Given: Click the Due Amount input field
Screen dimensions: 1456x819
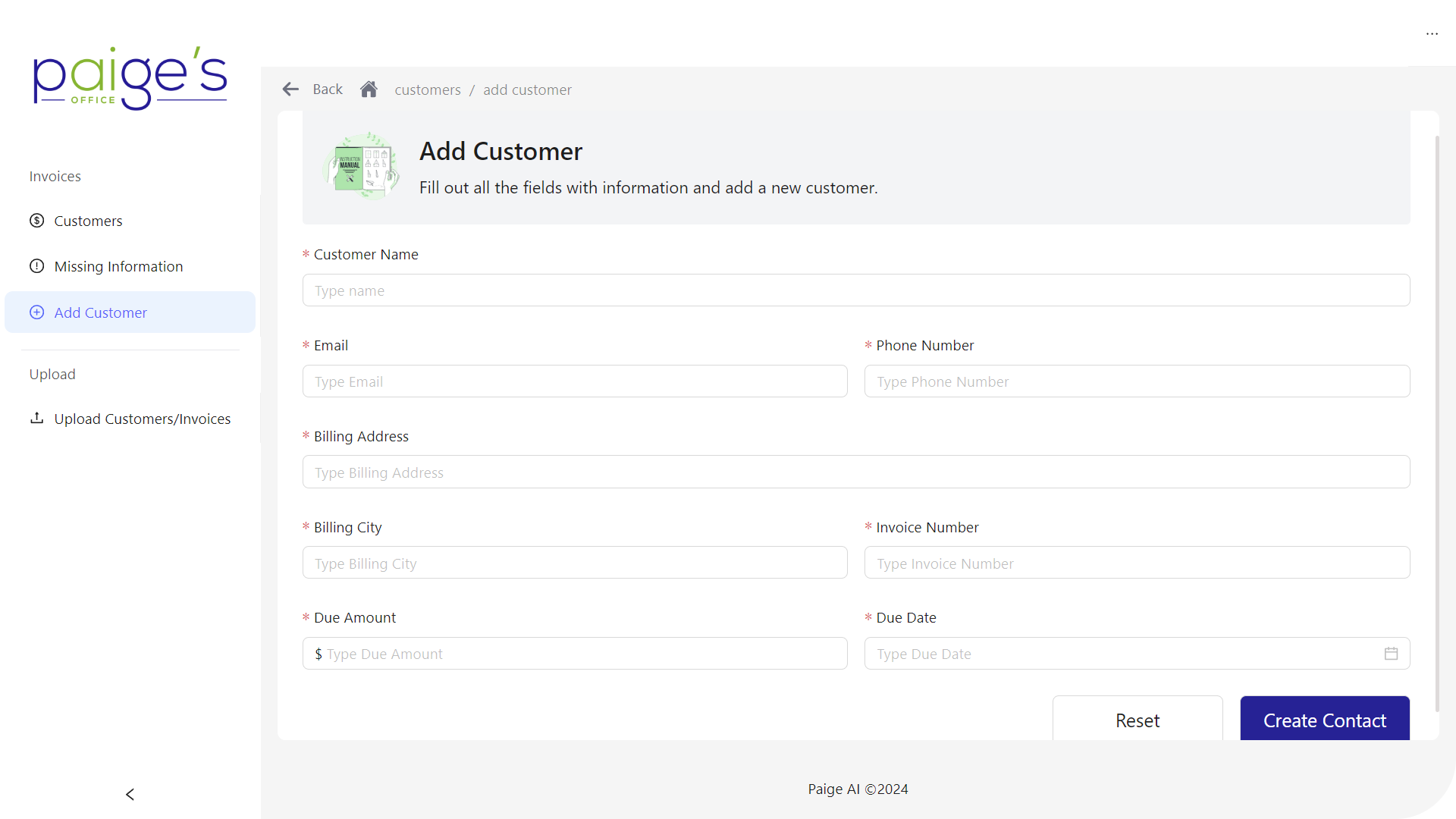Looking at the screenshot, I should tap(574, 653).
